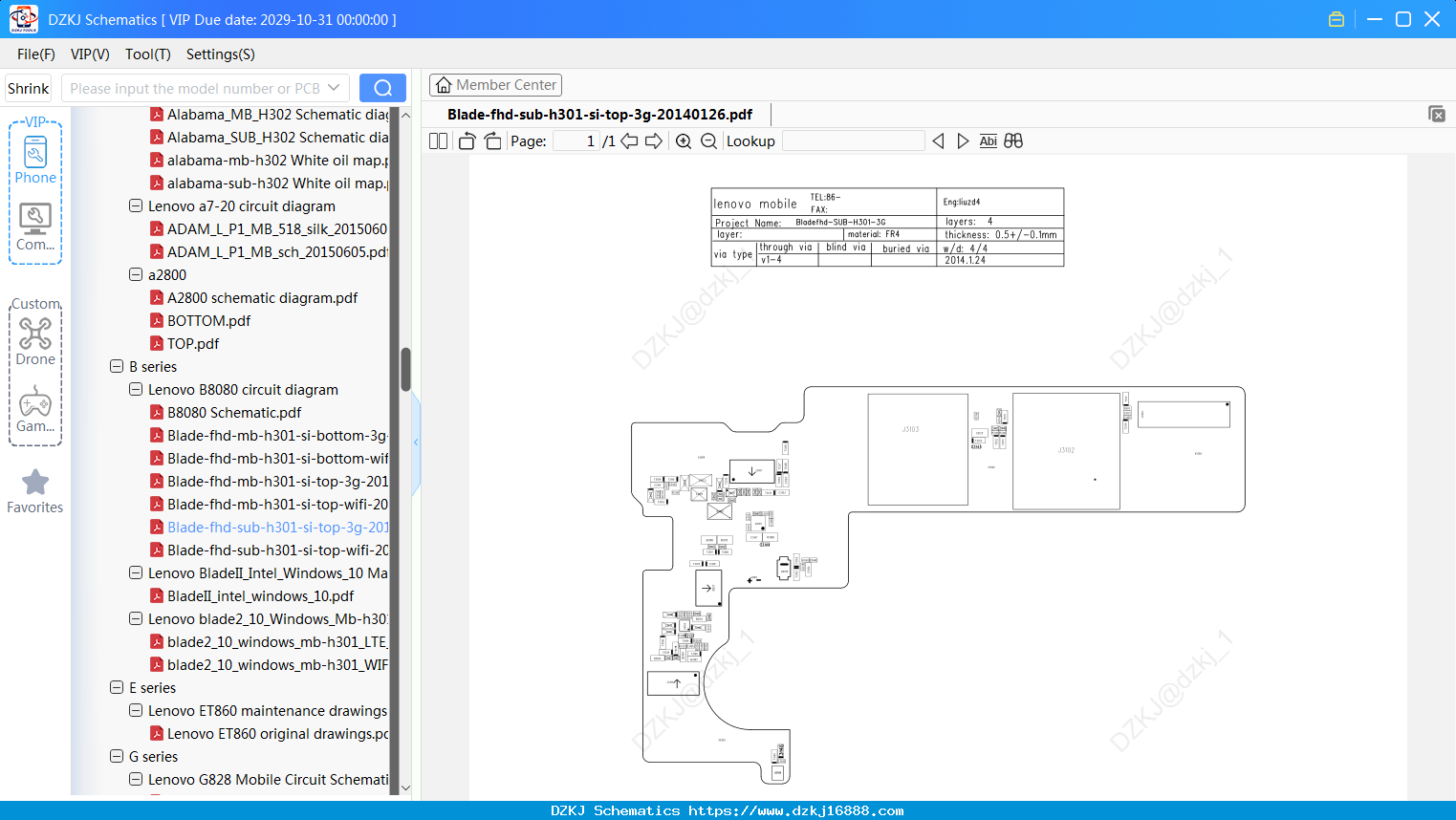Click the Page number input box
Viewport: 1456px width, 820px height.
tap(576, 141)
